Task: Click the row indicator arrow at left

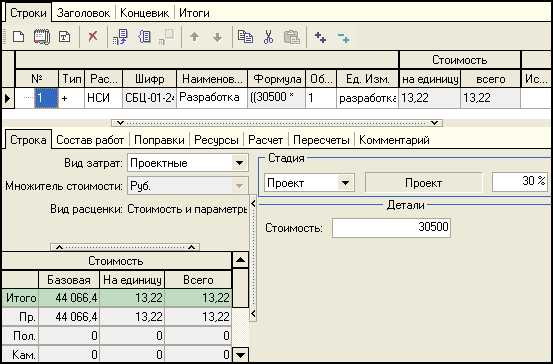Action: [8, 98]
